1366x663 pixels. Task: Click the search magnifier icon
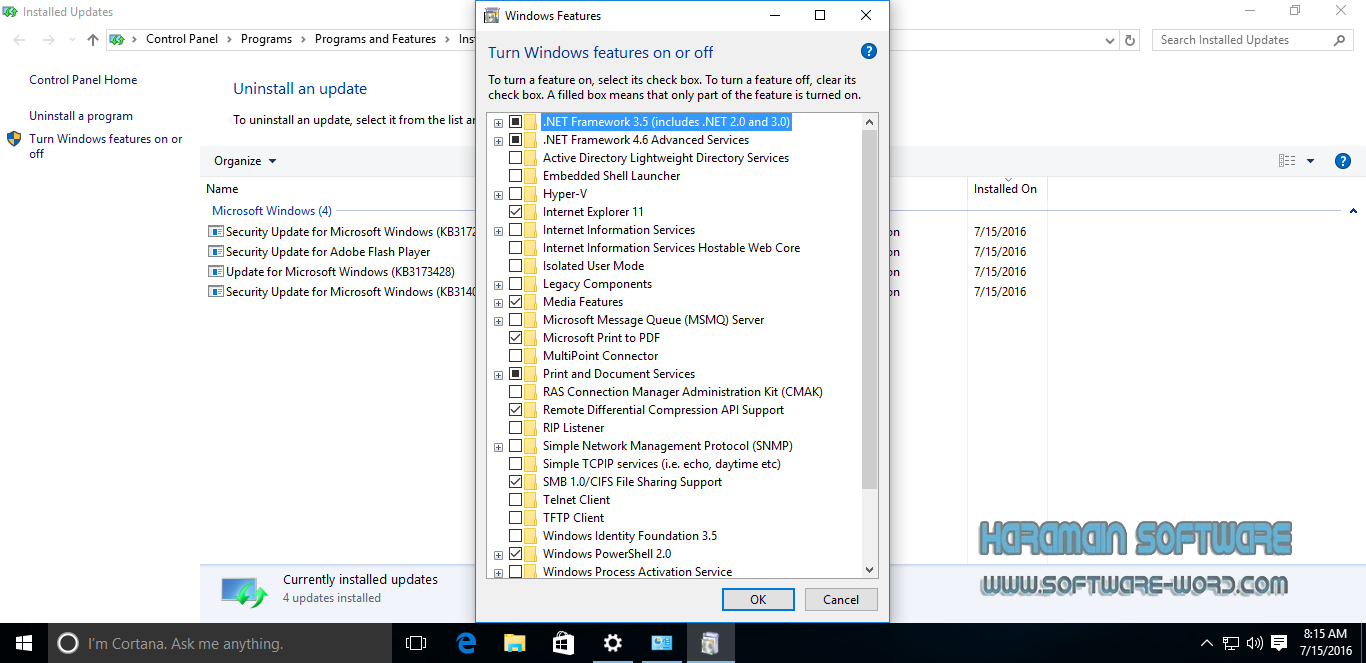click(1340, 40)
